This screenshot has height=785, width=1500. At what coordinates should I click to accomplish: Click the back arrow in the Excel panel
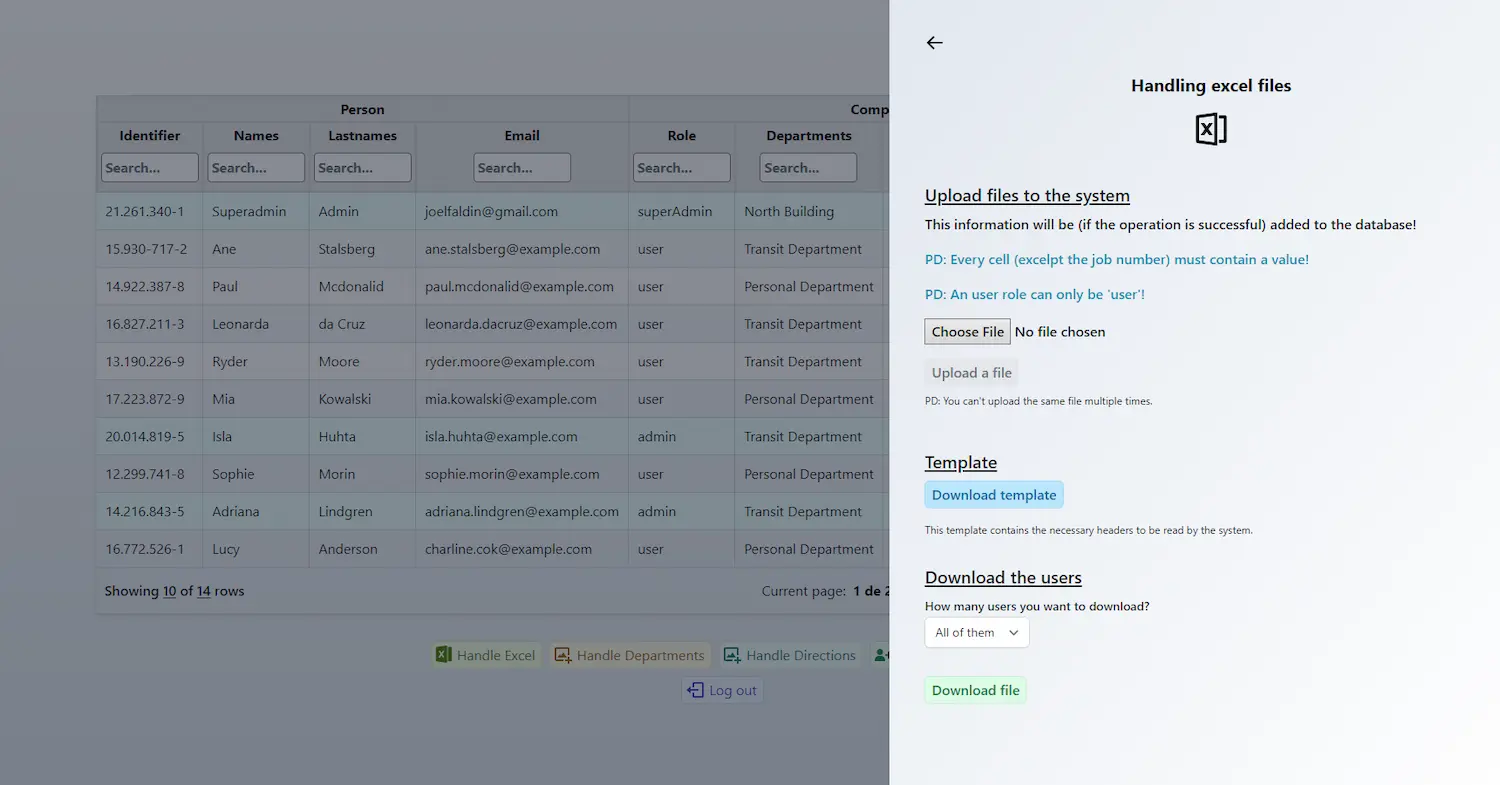[x=934, y=43]
